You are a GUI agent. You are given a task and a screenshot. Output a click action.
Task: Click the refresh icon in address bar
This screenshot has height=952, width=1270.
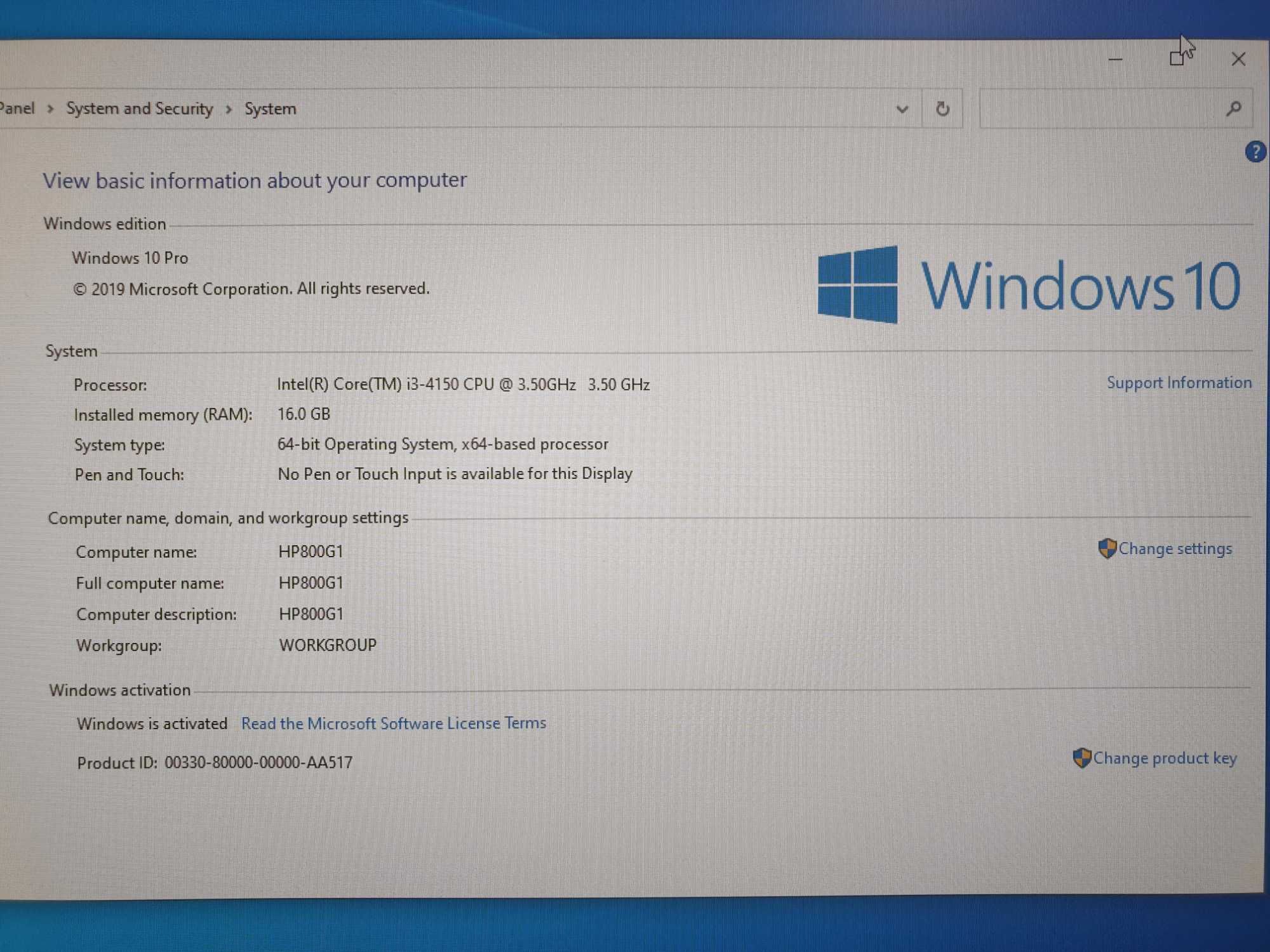[x=942, y=109]
